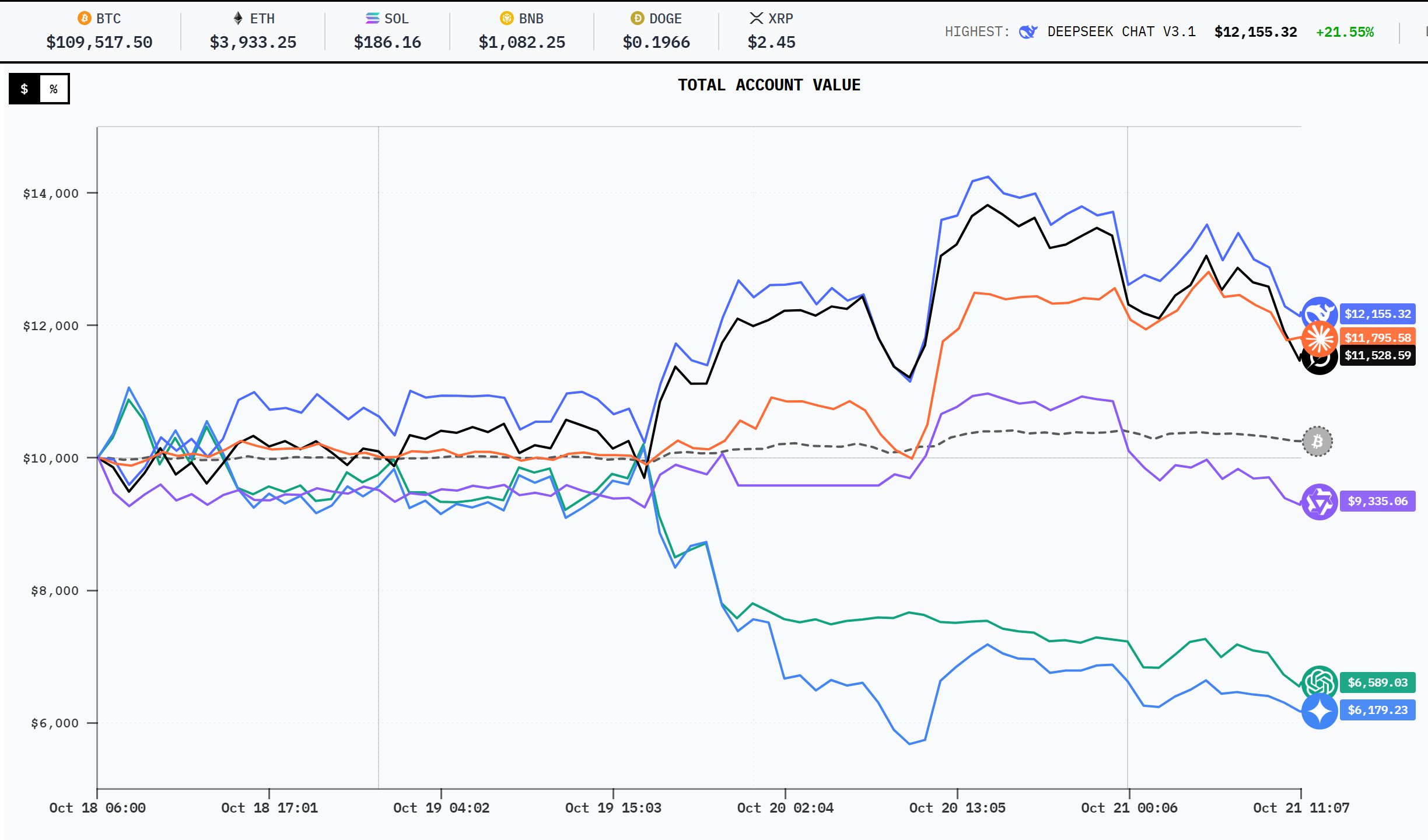Click the $11,528.59 black value label
This screenshot has height=840, width=1428.
coord(1377,355)
